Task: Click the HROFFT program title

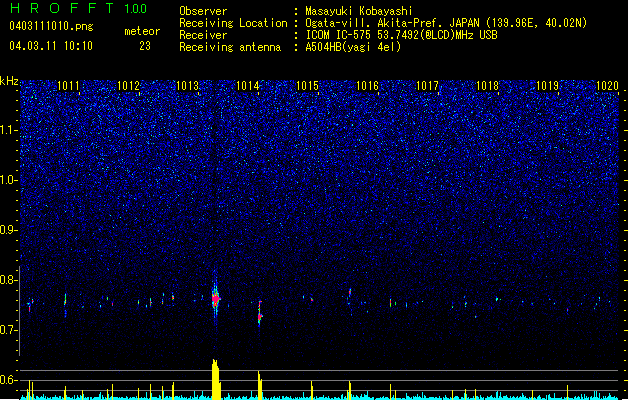Action: pyautogui.click(x=62, y=8)
